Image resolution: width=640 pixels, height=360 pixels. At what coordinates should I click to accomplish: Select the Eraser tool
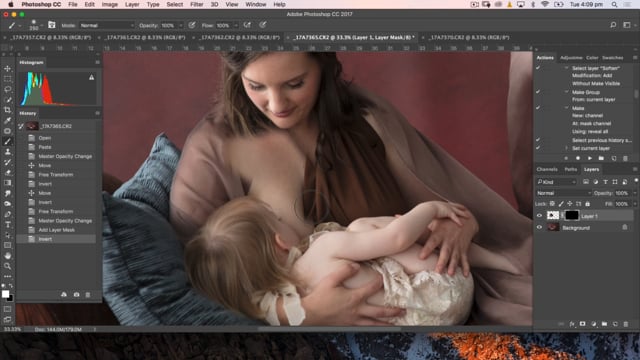[x=7, y=173]
